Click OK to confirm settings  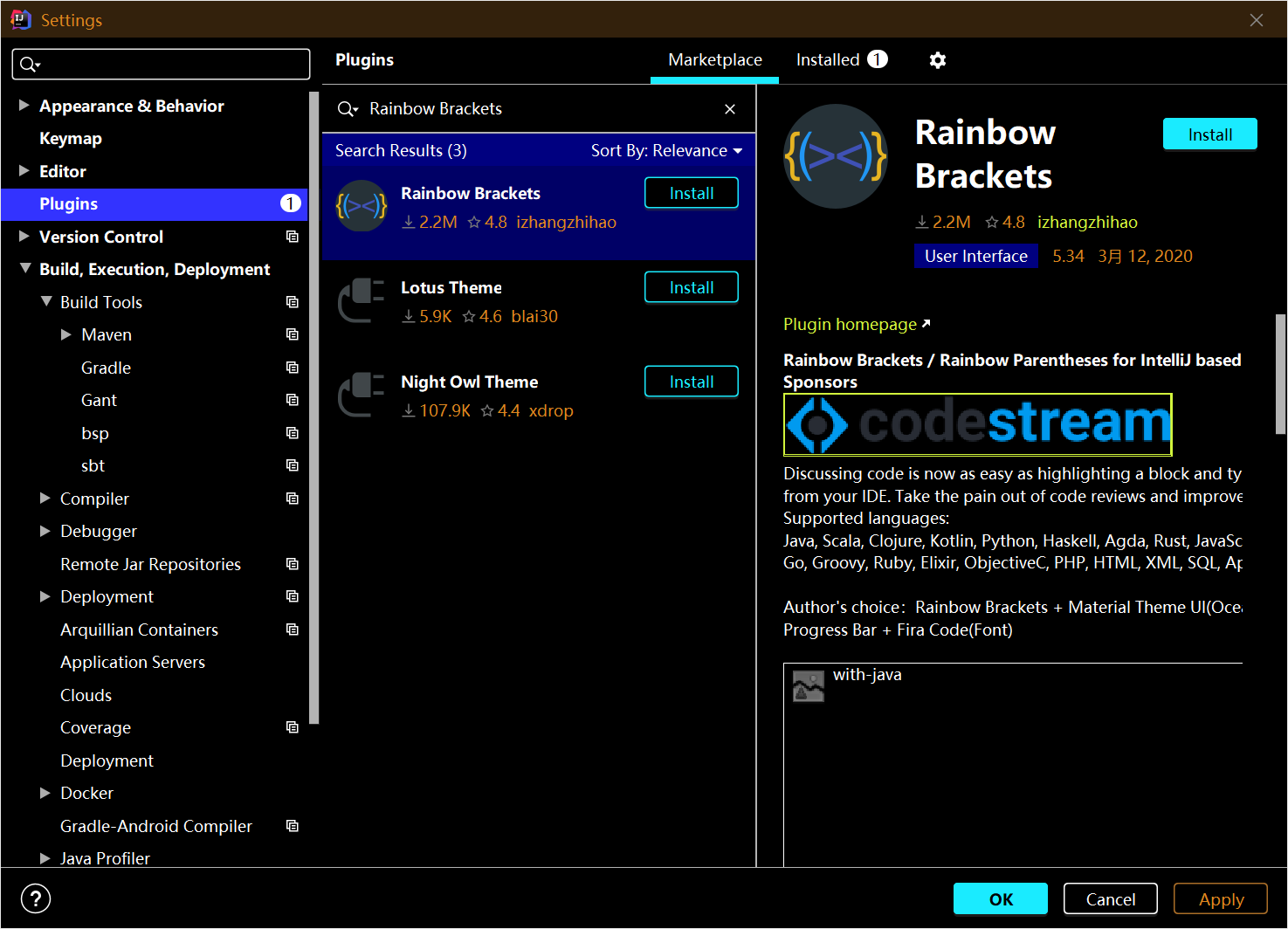pyautogui.click(x=1001, y=898)
